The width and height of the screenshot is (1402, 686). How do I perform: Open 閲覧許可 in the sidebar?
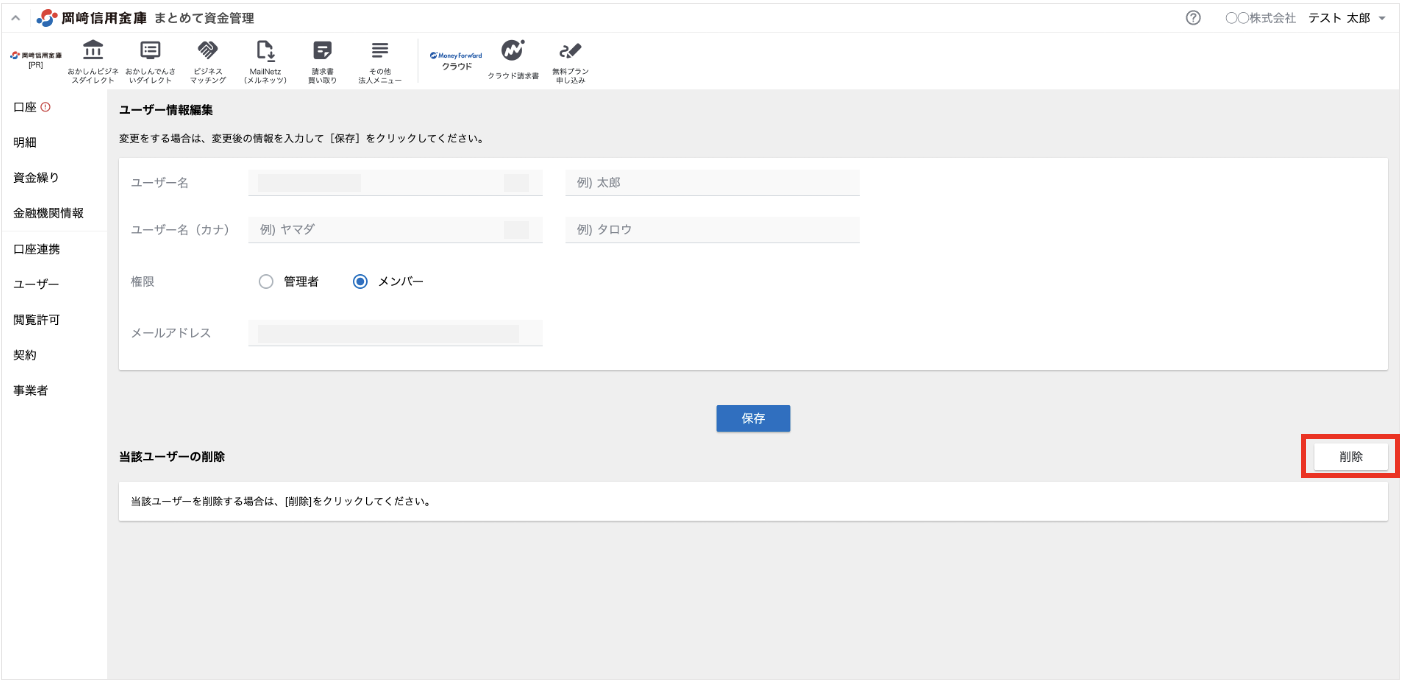[x=36, y=320]
